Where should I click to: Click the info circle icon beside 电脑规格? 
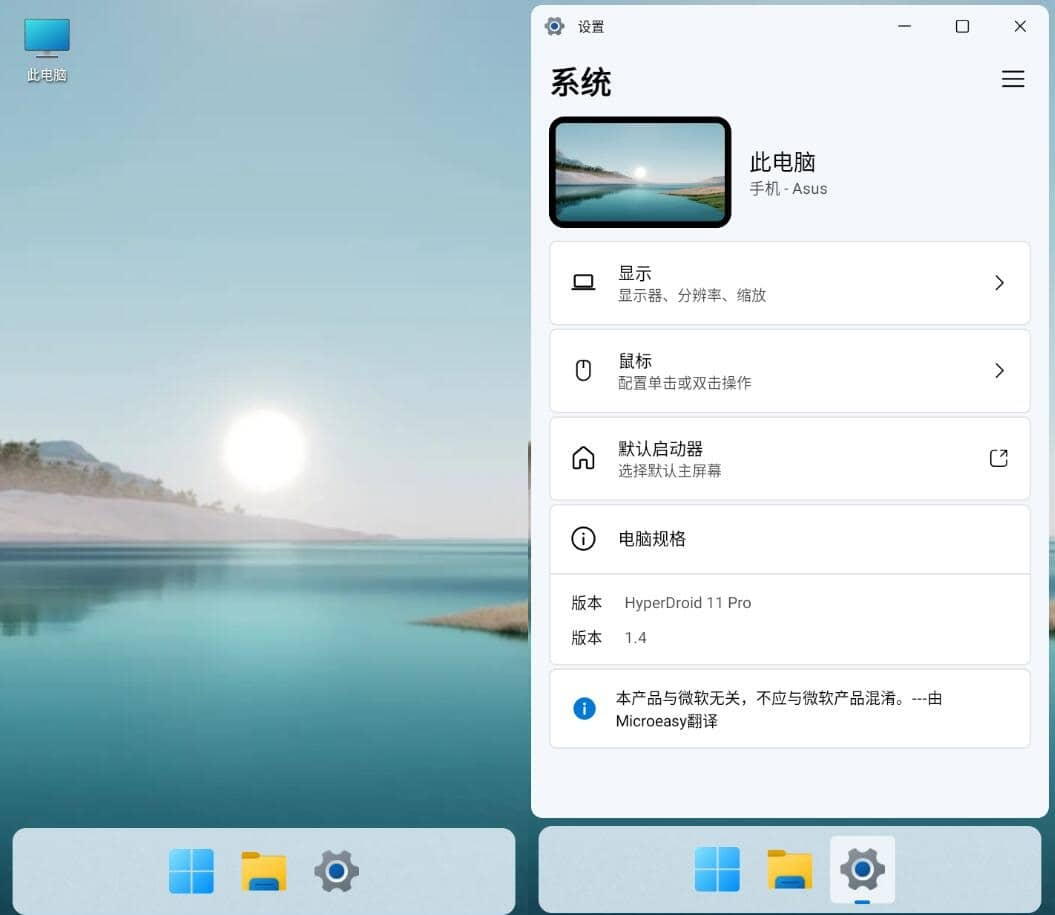[x=583, y=539]
